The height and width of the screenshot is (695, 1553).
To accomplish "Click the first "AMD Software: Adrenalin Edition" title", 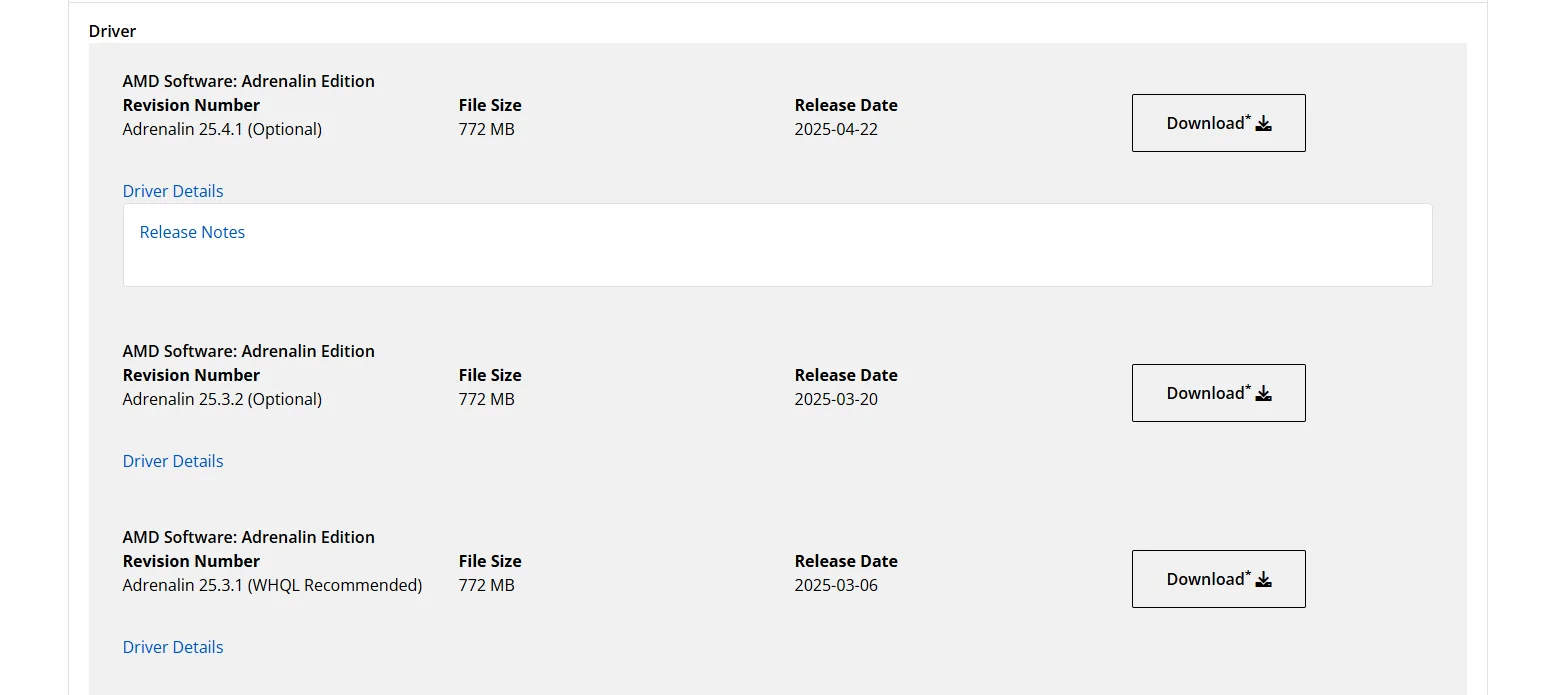I will pos(249,81).
